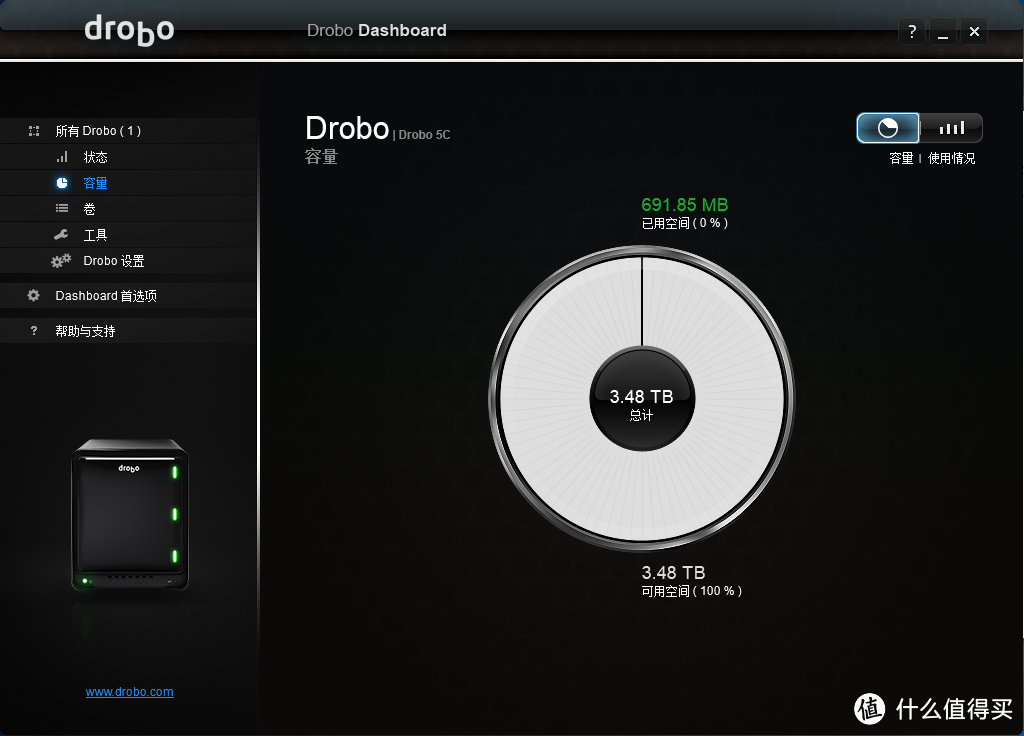Click the 691.85 MB used space value
1024x736 pixels.
(x=684, y=204)
